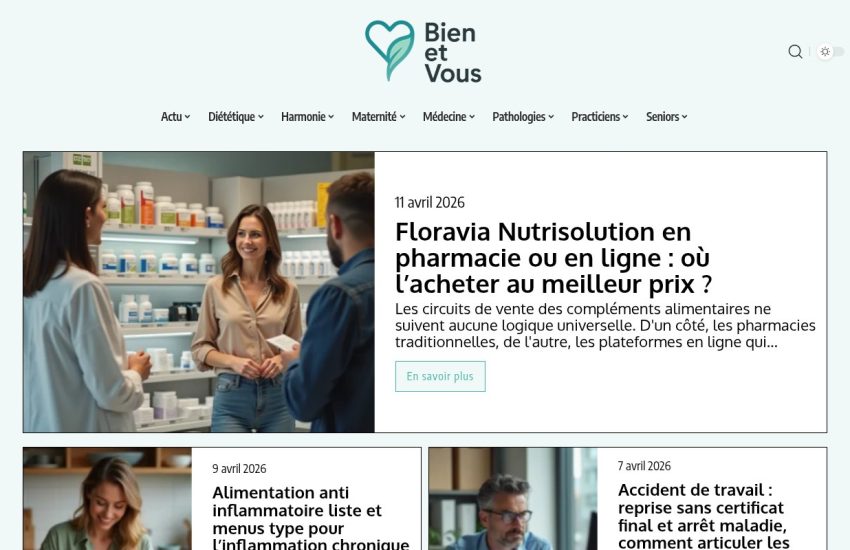Expand the Actu menu chevron

pyautogui.click(x=188, y=117)
